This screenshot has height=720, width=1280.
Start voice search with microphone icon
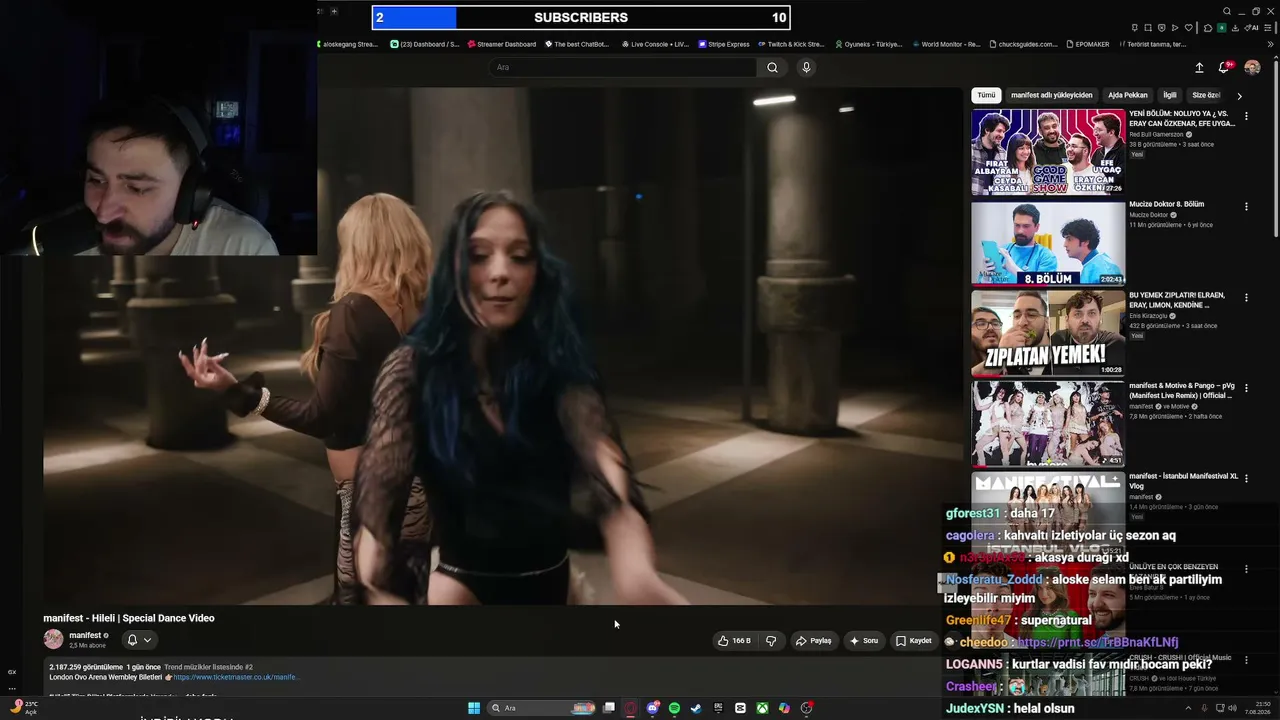pyautogui.click(x=806, y=67)
